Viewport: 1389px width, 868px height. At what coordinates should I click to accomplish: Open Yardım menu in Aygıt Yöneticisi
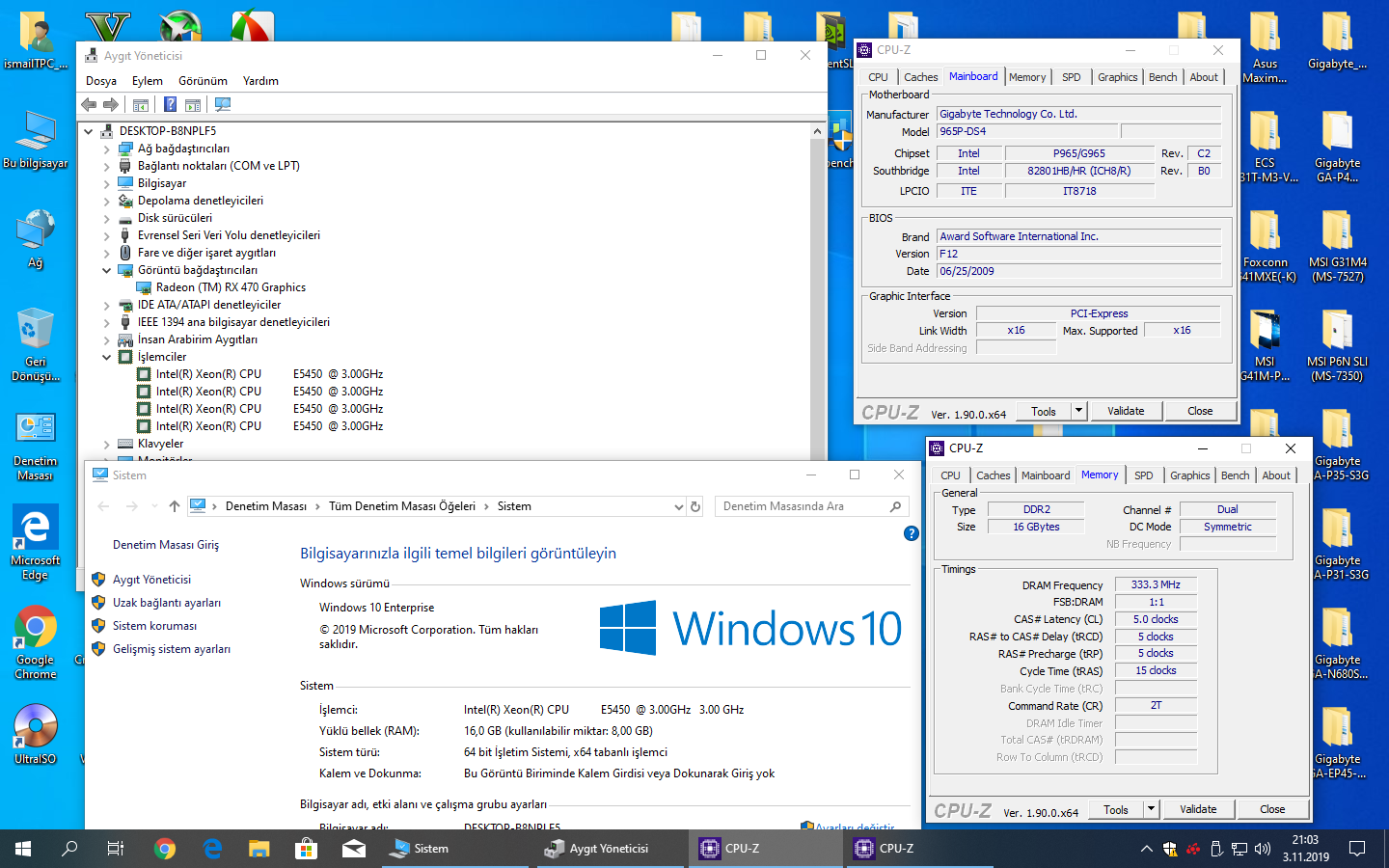pyautogui.click(x=260, y=81)
